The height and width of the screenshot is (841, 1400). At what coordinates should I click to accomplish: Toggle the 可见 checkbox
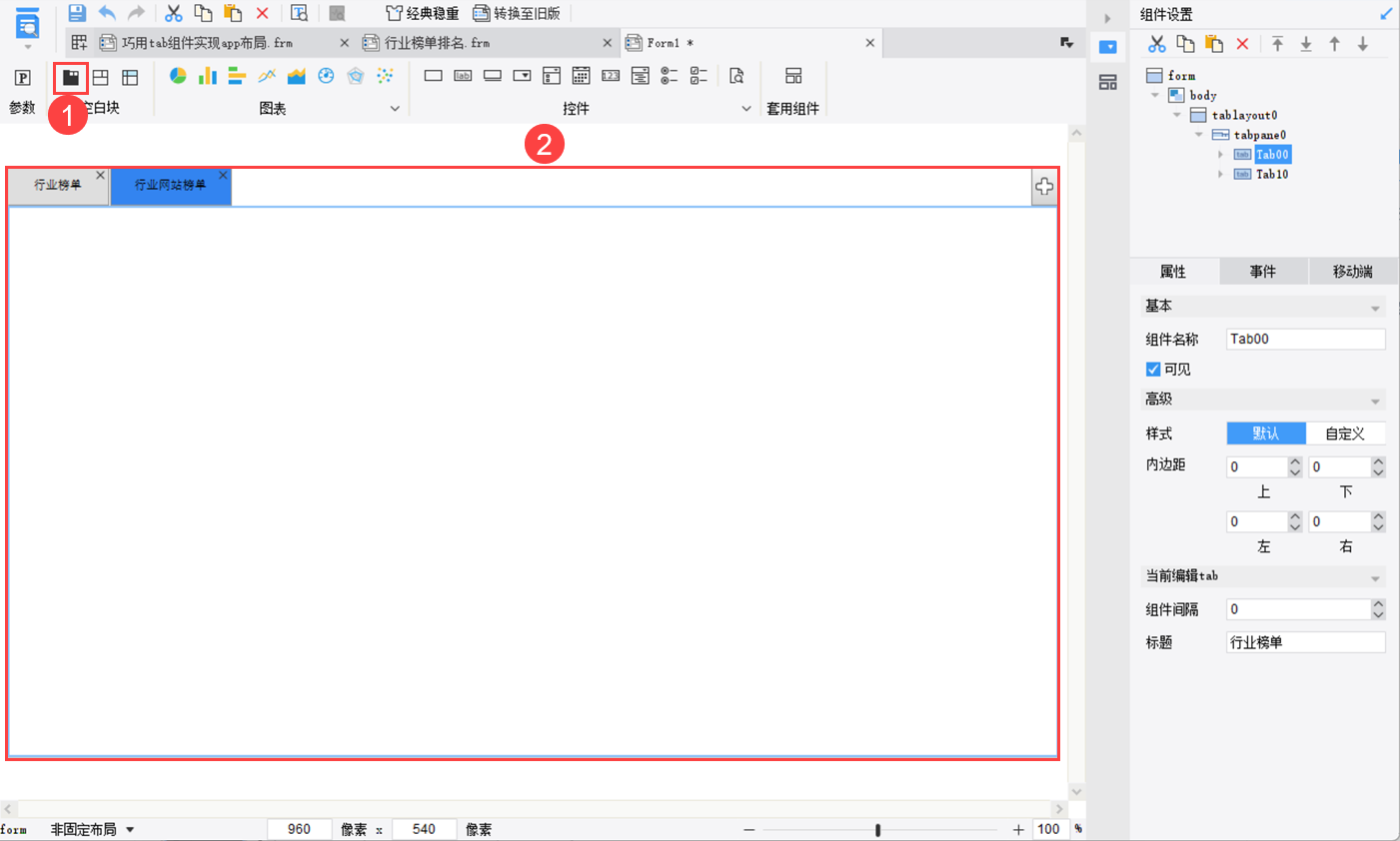pos(1153,370)
